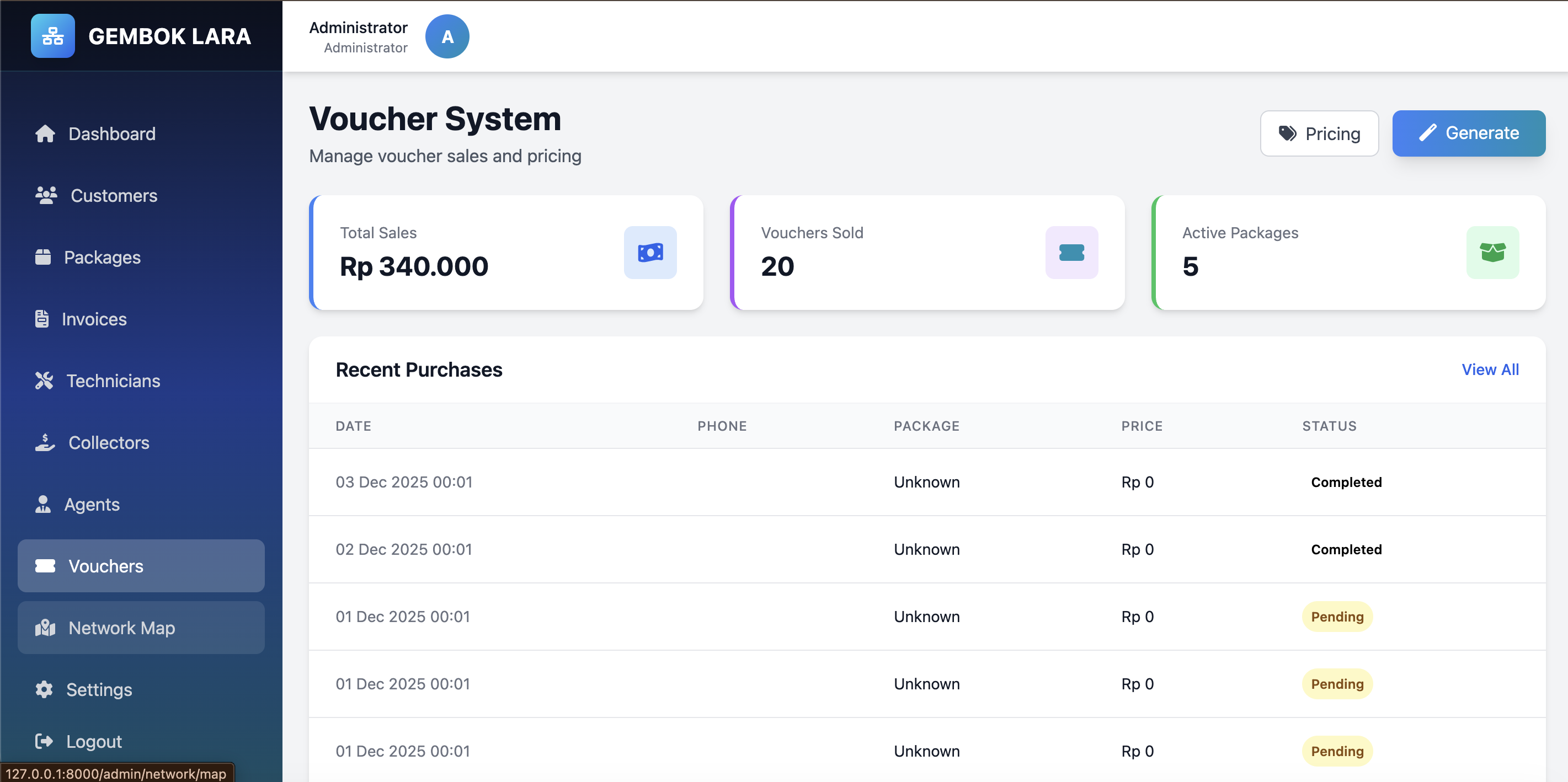Screen dimensions: 1568x782
Task: Navigate to Agents in sidebar
Action: coord(92,505)
